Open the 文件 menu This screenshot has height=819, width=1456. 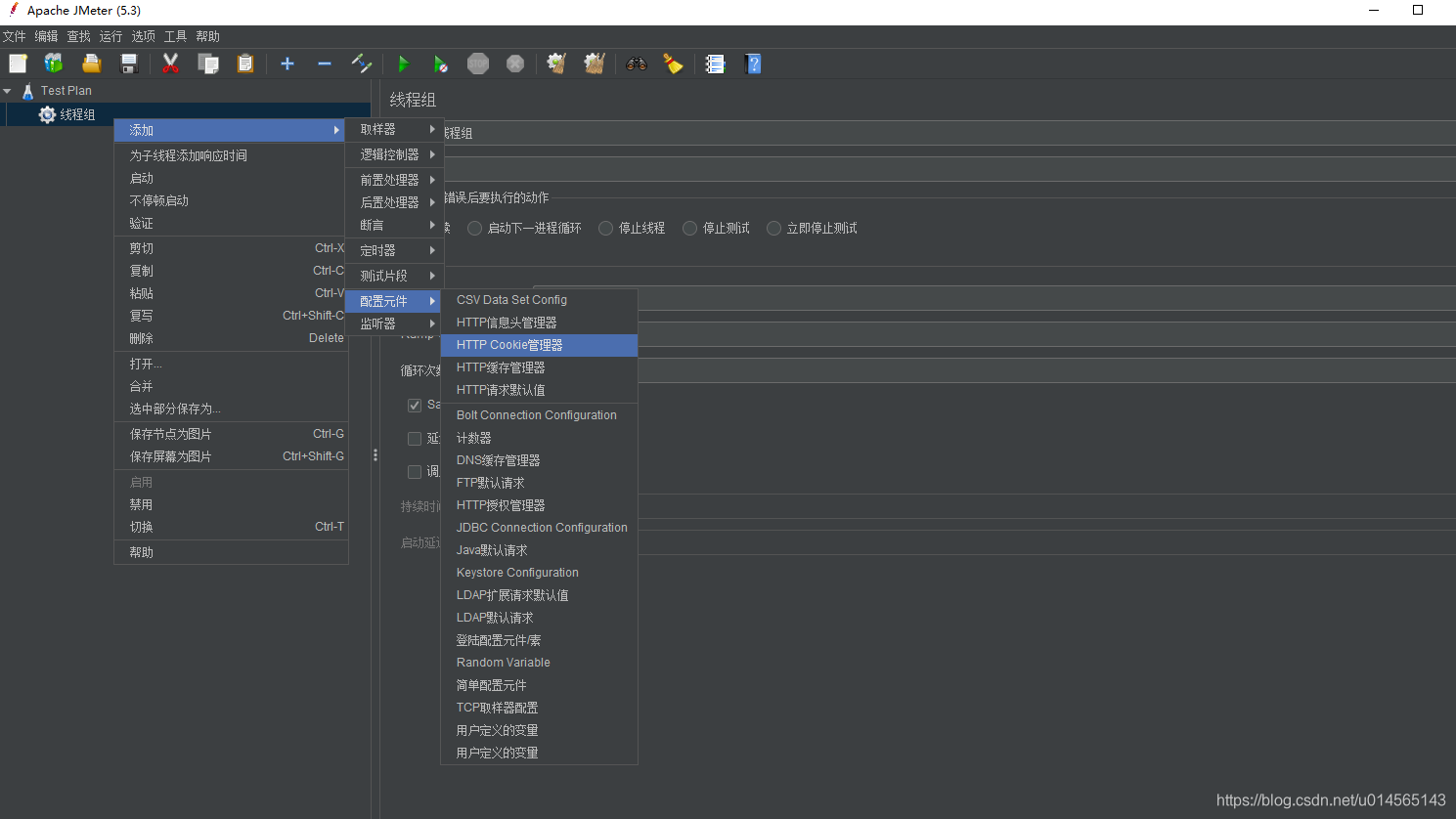(14, 36)
